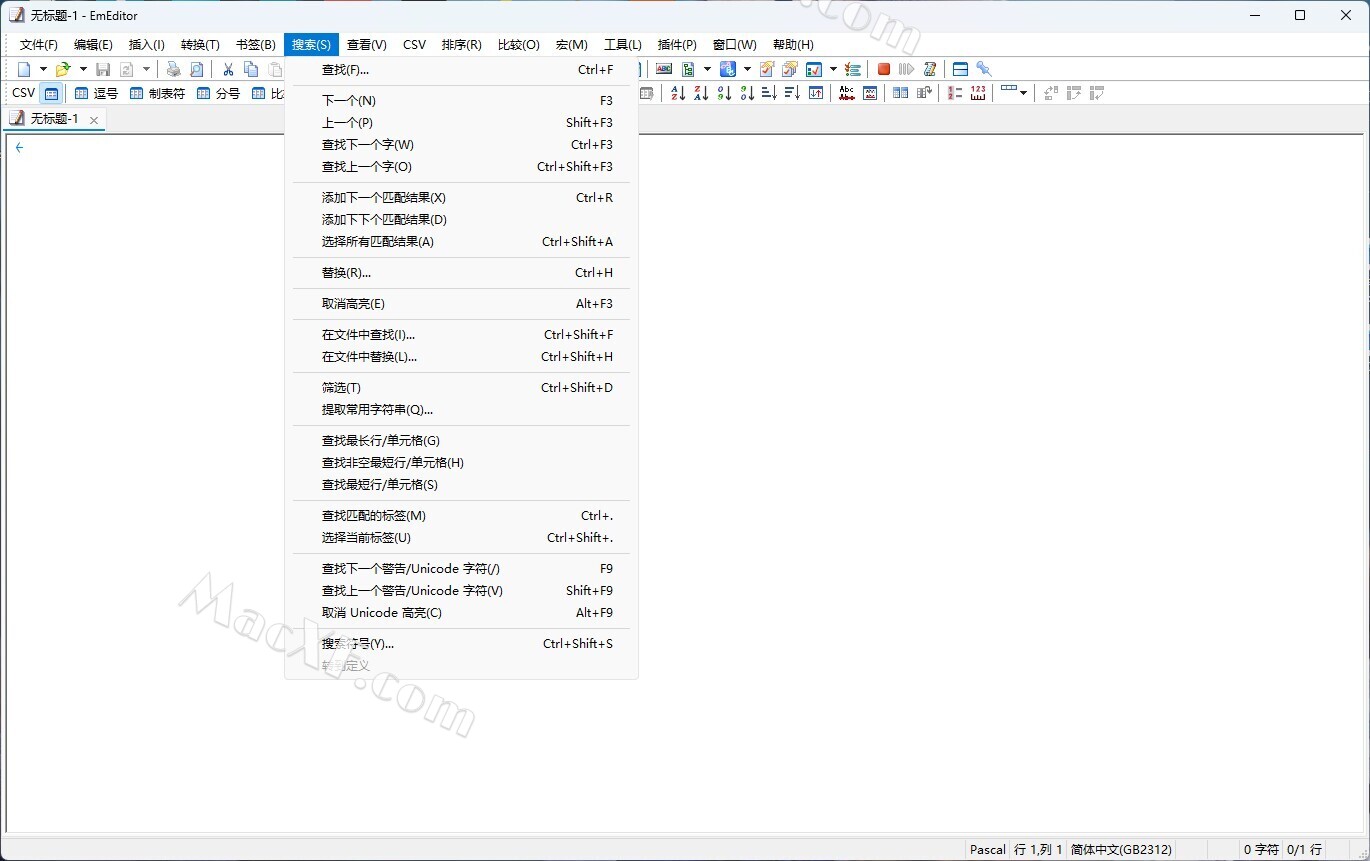Choose 取消高亮(E) menu entry
The image size is (1370, 861).
tap(461, 304)
